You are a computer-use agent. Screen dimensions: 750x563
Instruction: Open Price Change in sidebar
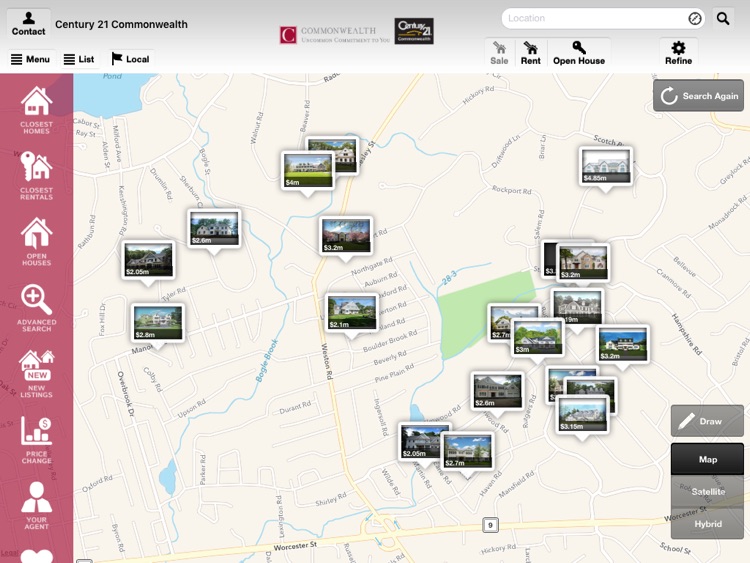(x=36, y=440)
